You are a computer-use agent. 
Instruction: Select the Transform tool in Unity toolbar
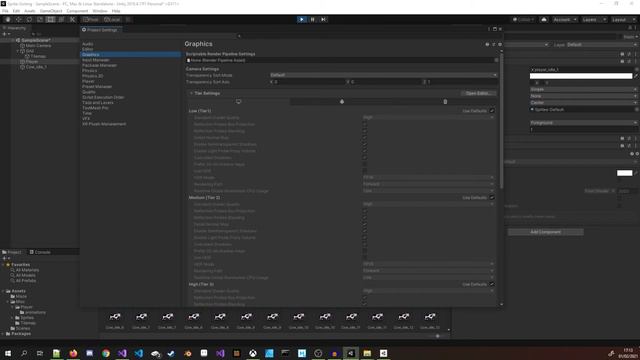pyautogui.click(x=61, y=19)
